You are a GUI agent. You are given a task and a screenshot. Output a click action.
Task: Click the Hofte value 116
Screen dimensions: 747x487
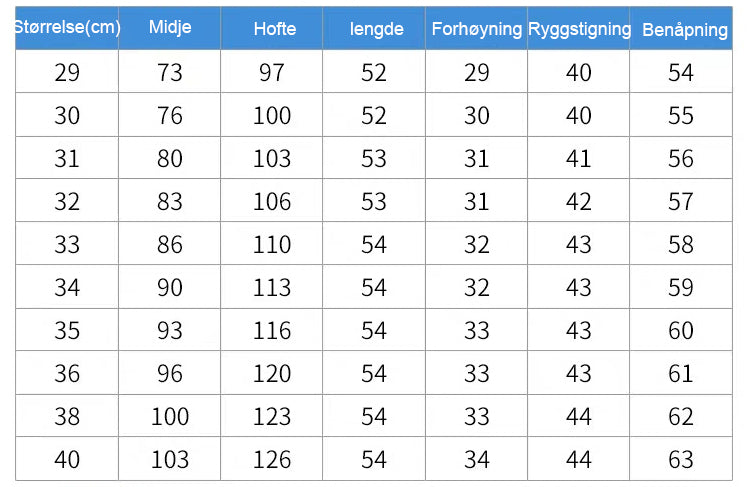(272, 331)
